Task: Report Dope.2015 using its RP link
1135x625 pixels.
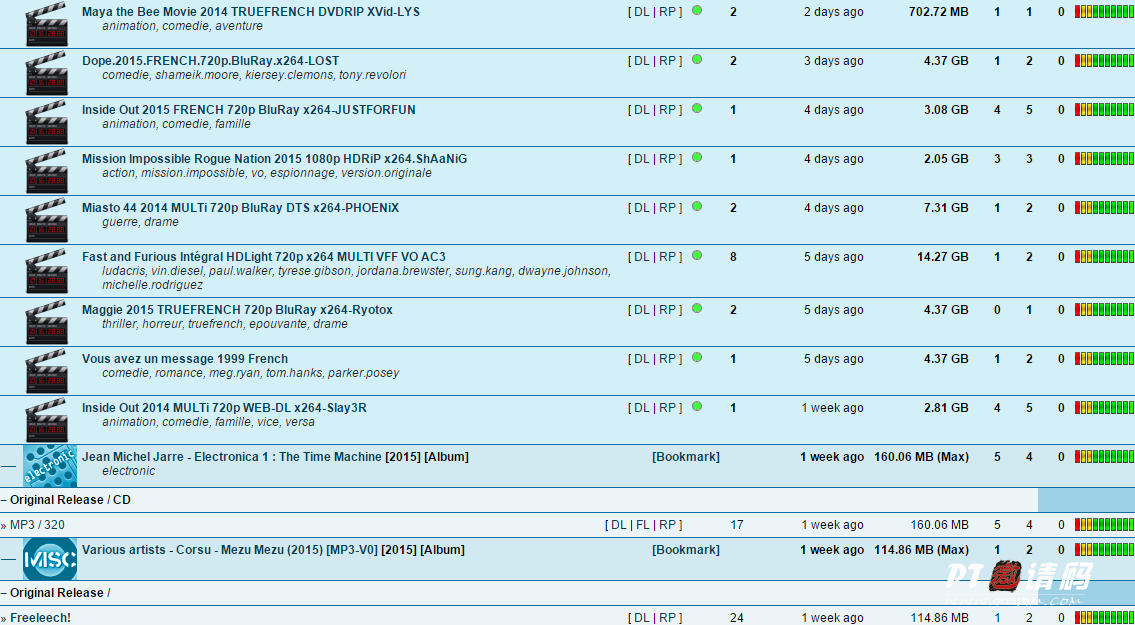Action: 667,61
